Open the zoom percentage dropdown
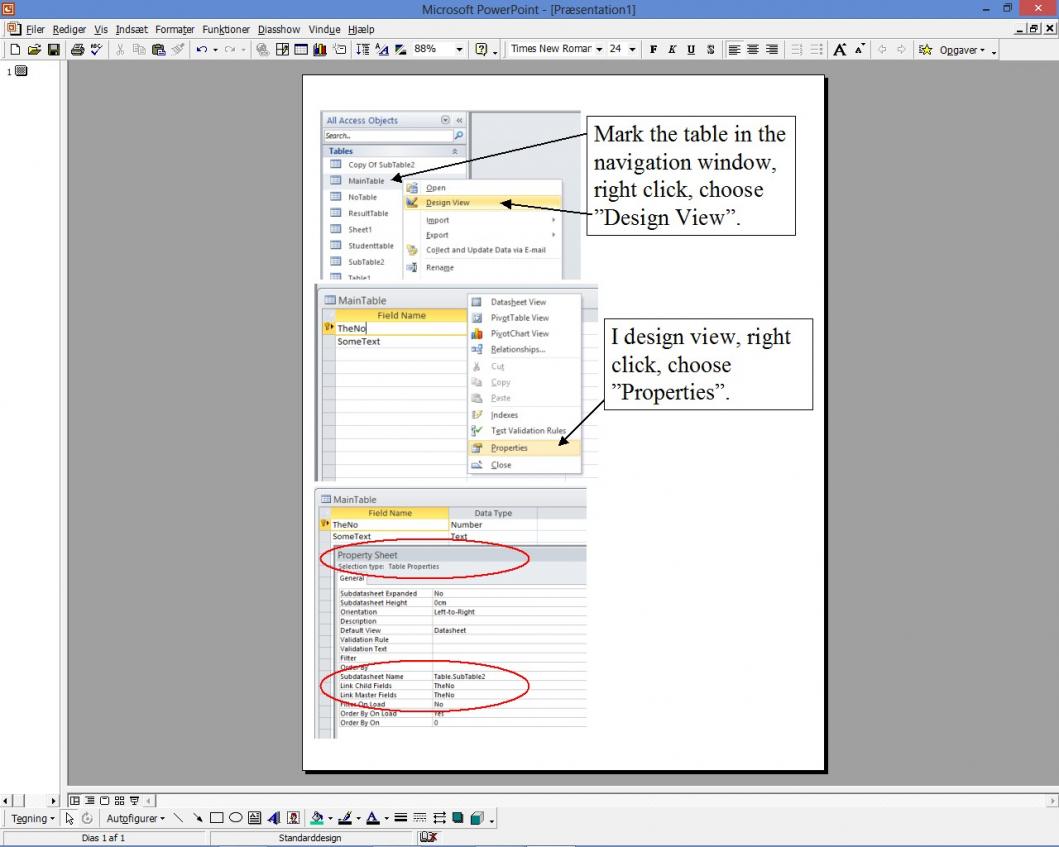The width and height of the screenshot is (1059, 847). [x=459, y=49]
